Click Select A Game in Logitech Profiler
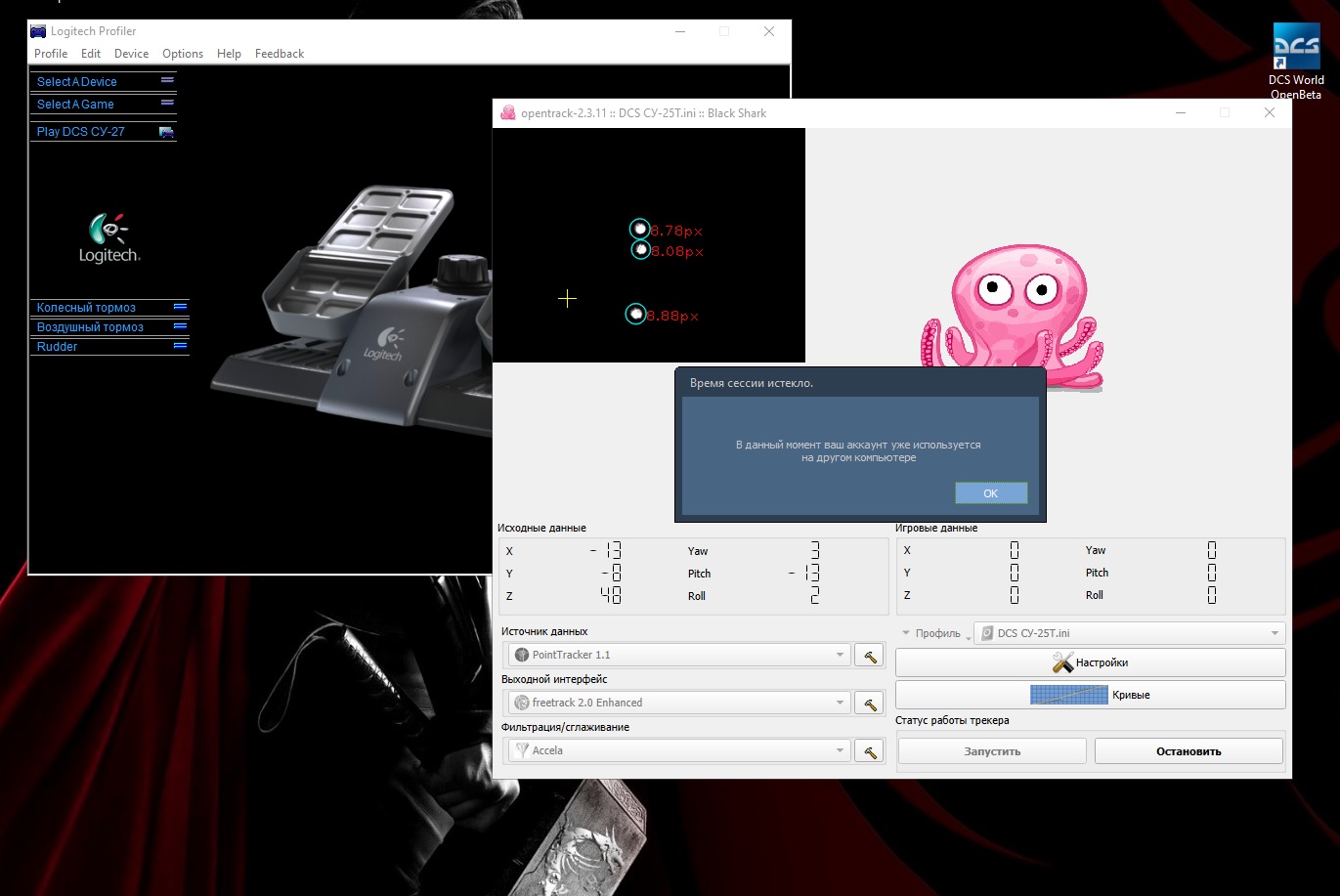This screenshot has height=896, width=1340. click(75, 104)
